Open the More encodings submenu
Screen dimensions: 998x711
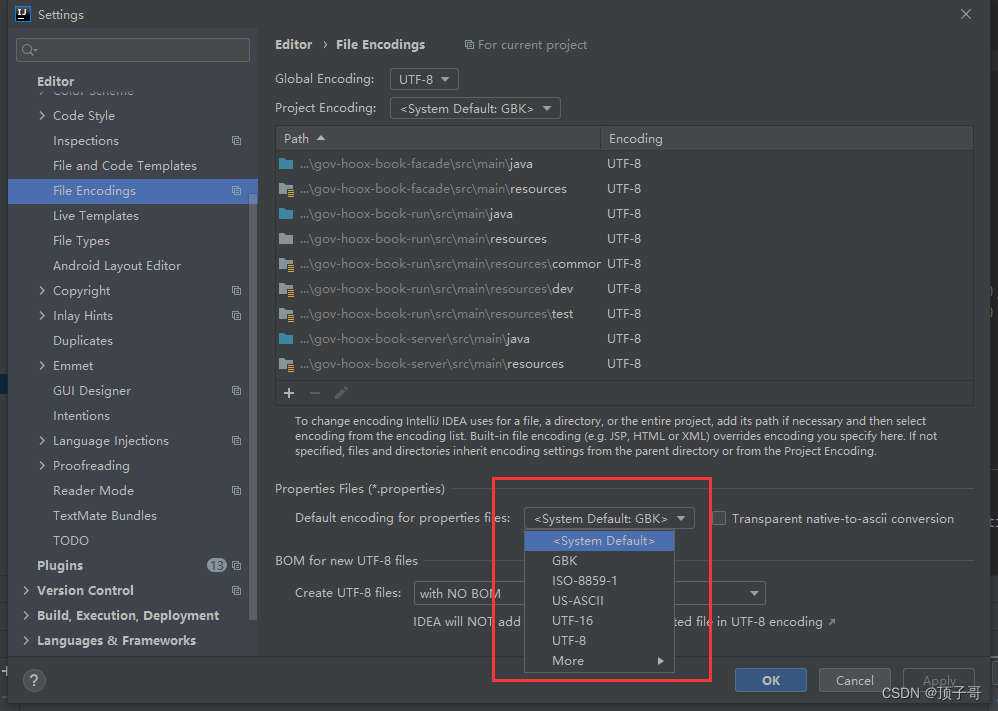click(599, 661)
